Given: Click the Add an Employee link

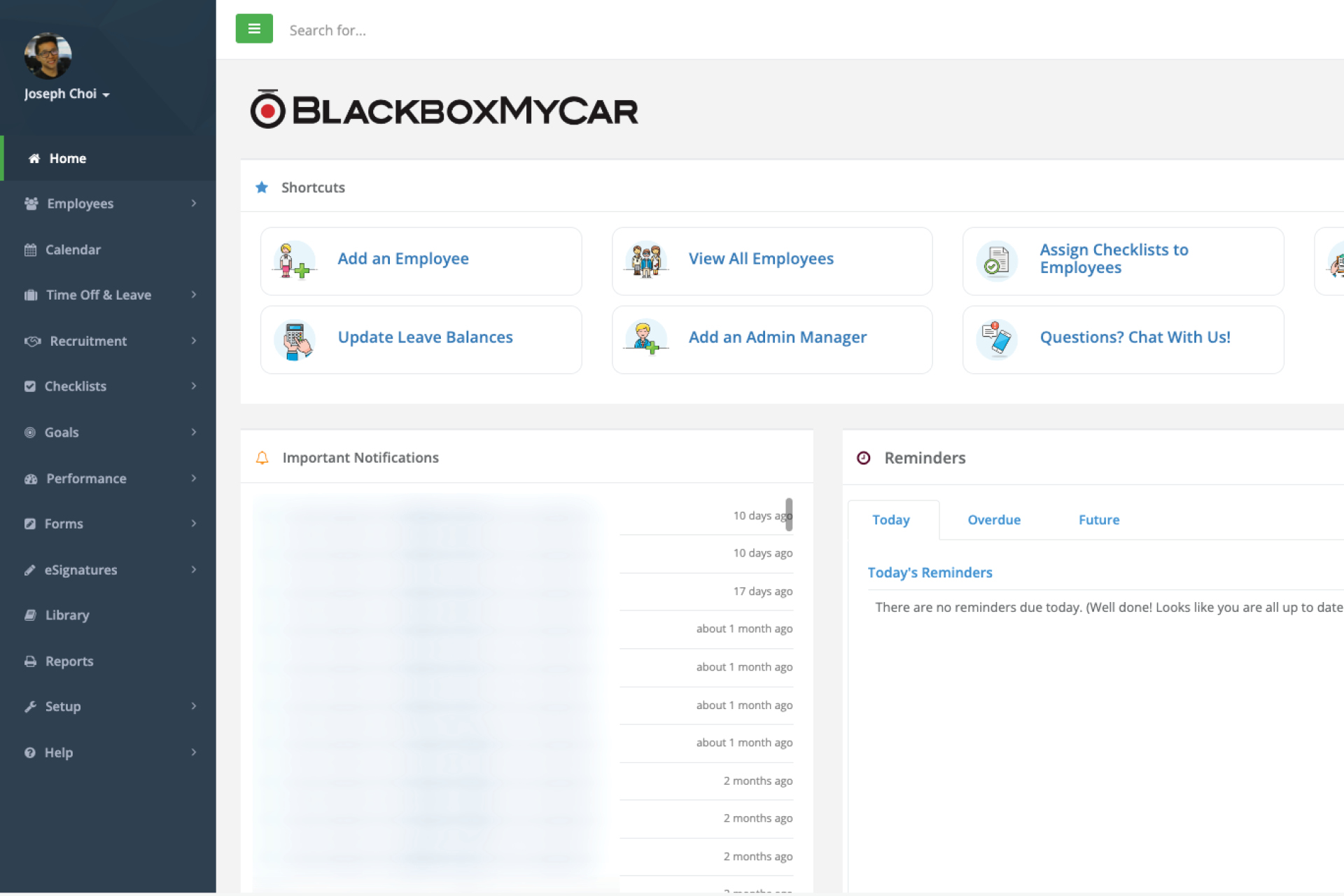Looking at the screenshot, I should click(403, 259).
